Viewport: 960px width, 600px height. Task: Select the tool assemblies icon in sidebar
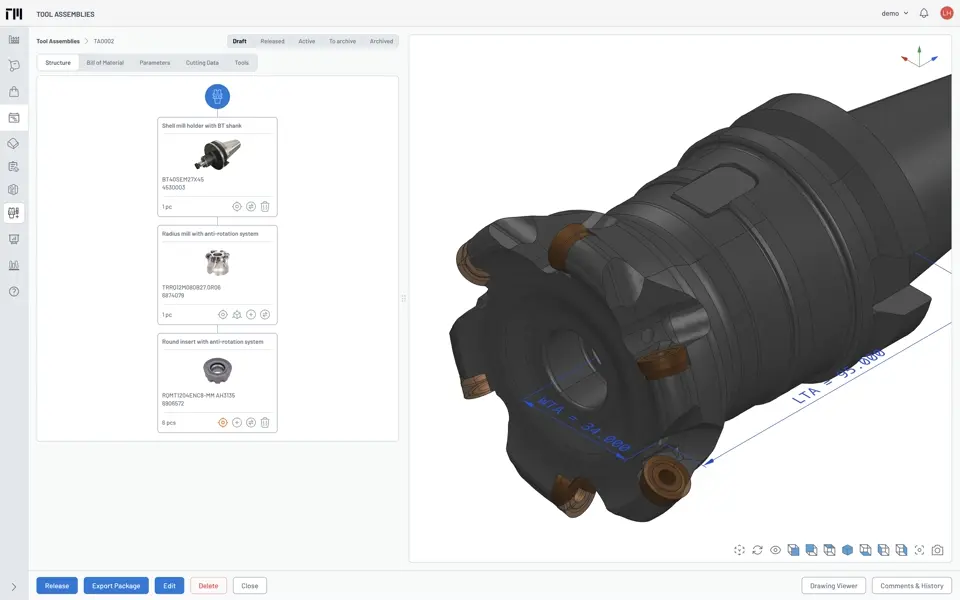point(13,213)
